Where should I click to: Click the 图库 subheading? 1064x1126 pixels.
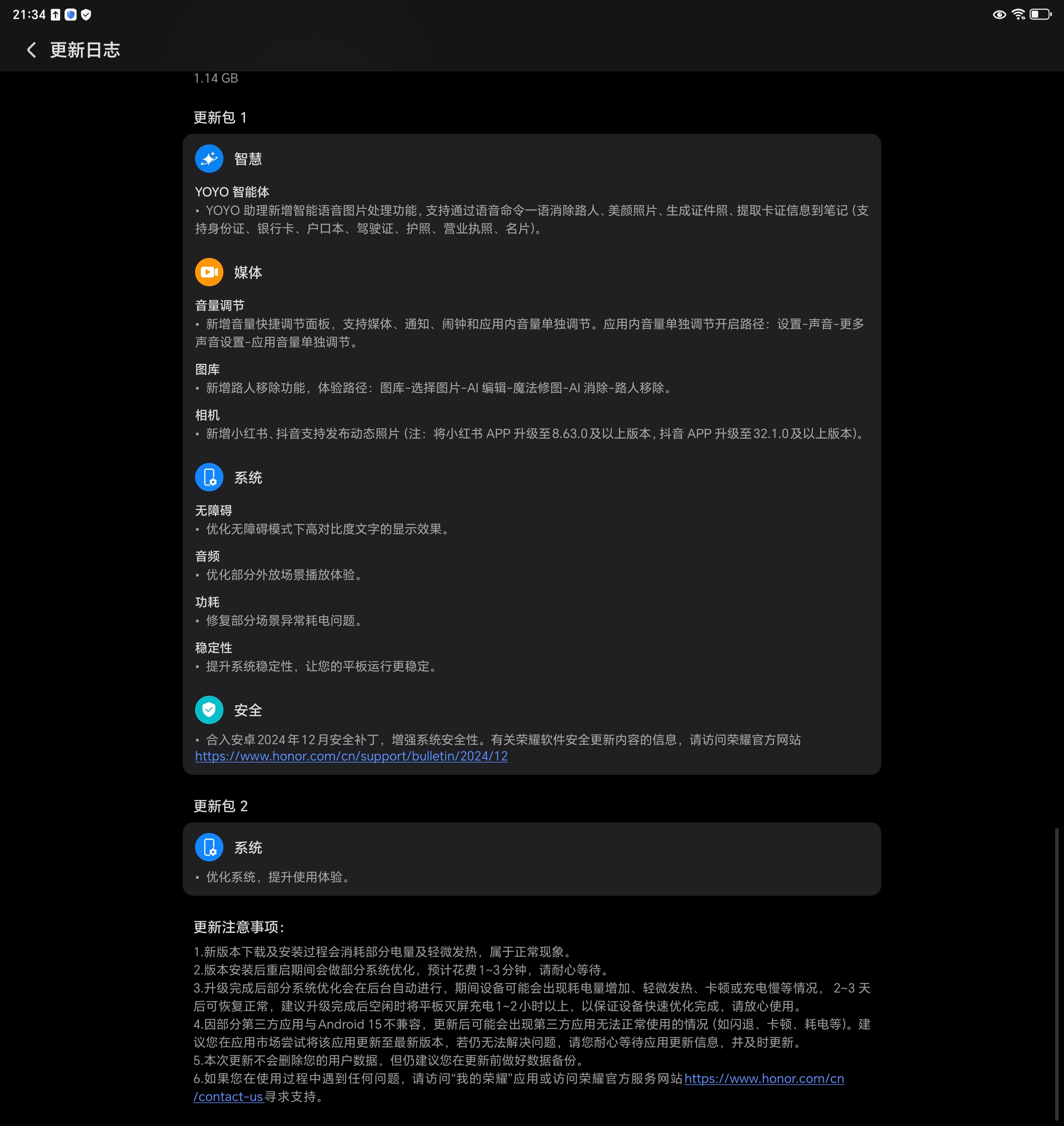pos(207,370)
